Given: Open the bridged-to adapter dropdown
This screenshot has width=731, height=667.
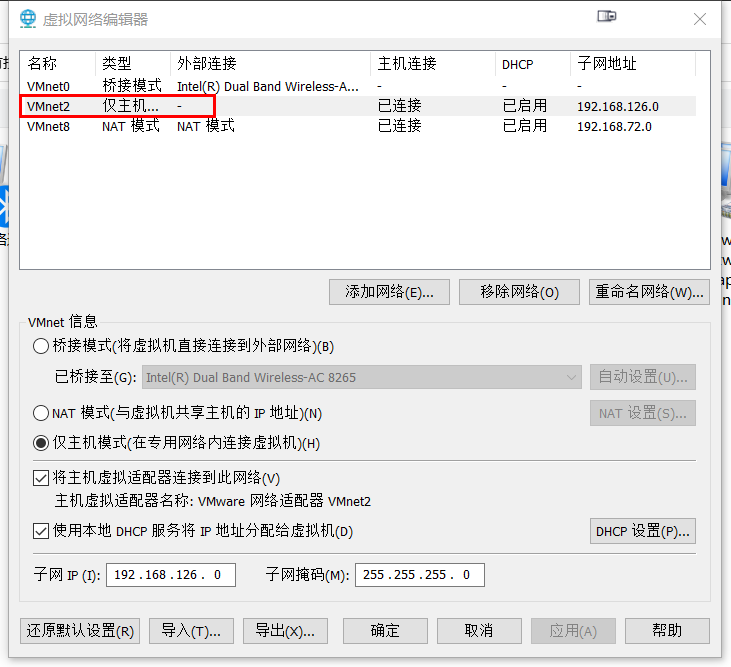Looking at the screenshot, I should click(362, 377).
